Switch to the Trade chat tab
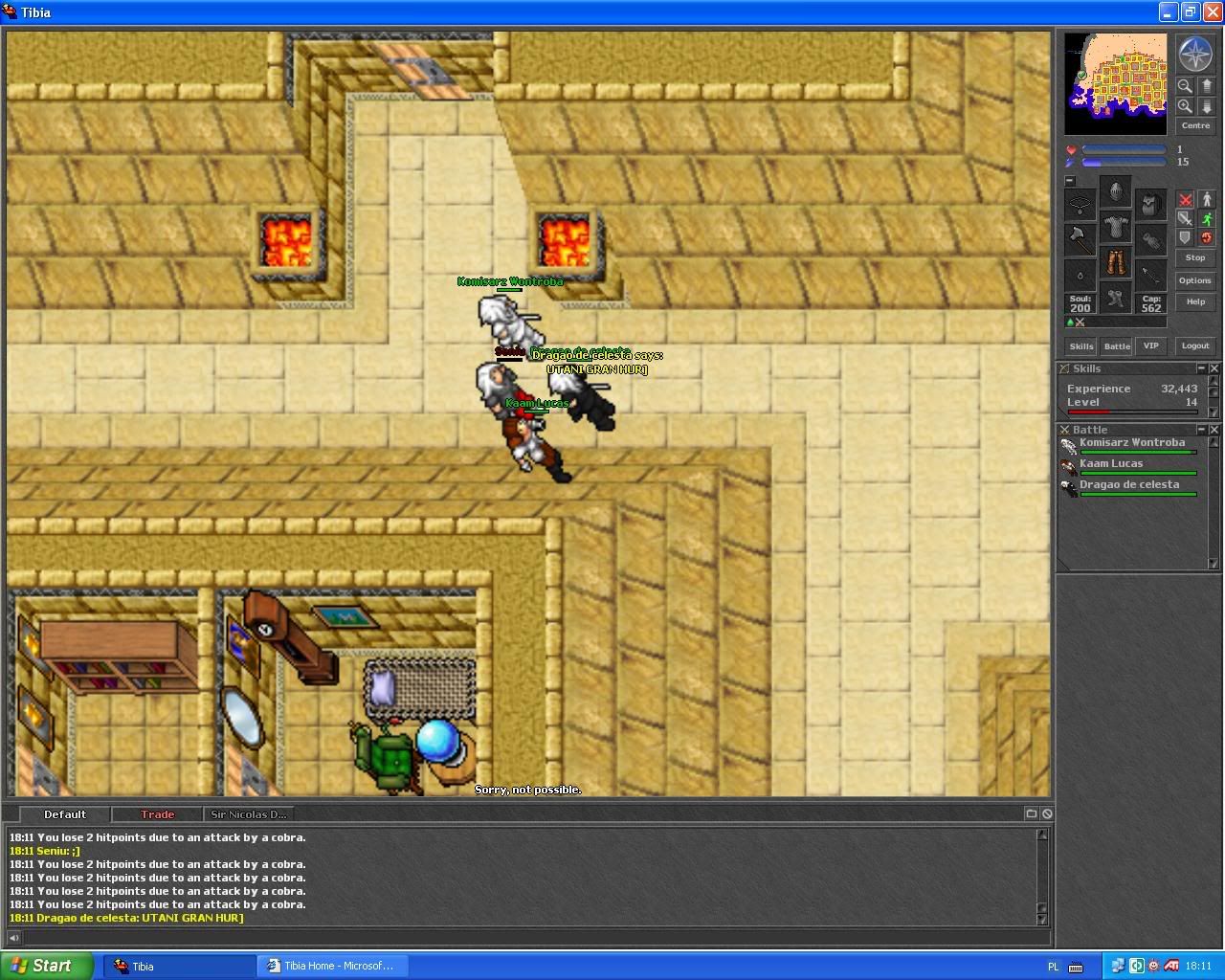1225x980 pixels. 158,814
